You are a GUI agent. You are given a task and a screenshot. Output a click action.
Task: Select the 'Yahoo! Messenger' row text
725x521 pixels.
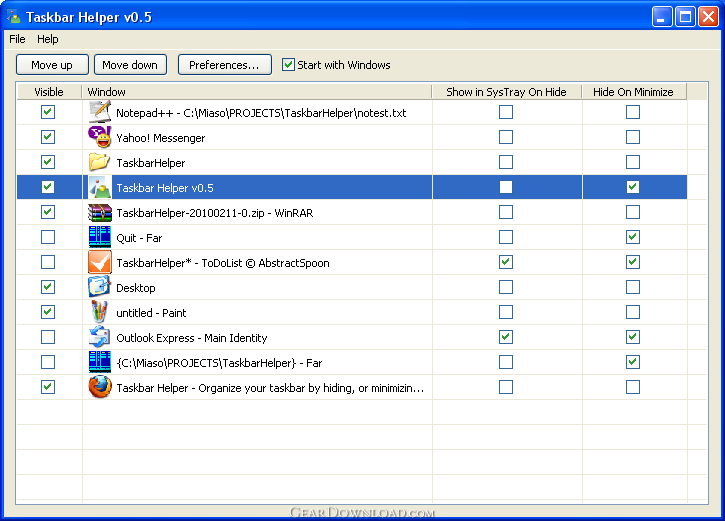[160, 138]
